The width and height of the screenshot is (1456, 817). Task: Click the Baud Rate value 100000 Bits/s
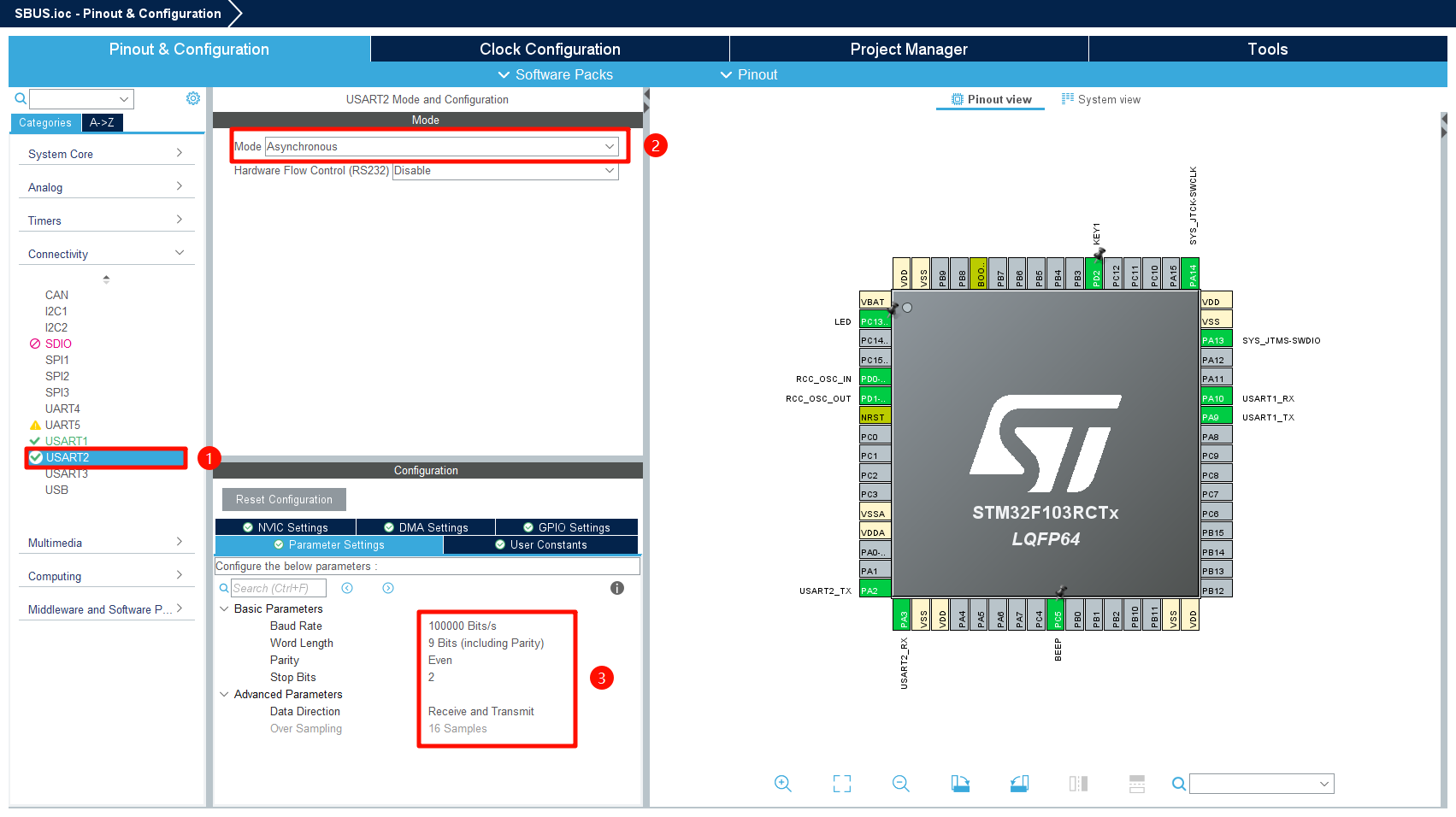[x=463, y=626]
